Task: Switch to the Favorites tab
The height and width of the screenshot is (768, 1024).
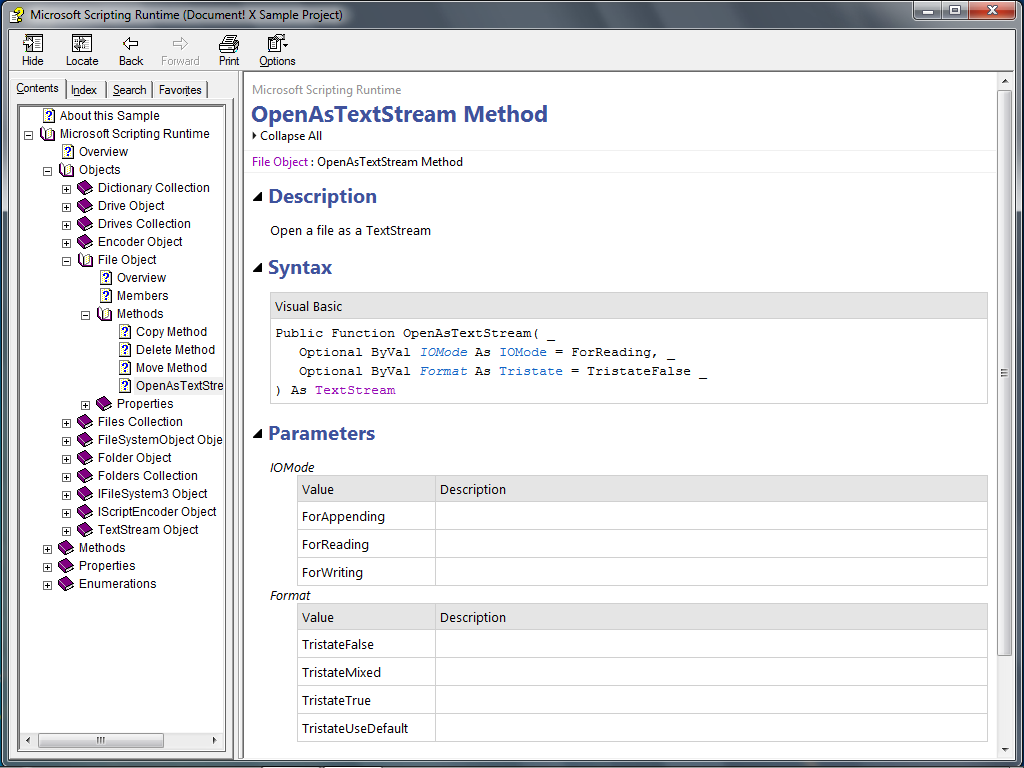Action: [x=180, y=90]
